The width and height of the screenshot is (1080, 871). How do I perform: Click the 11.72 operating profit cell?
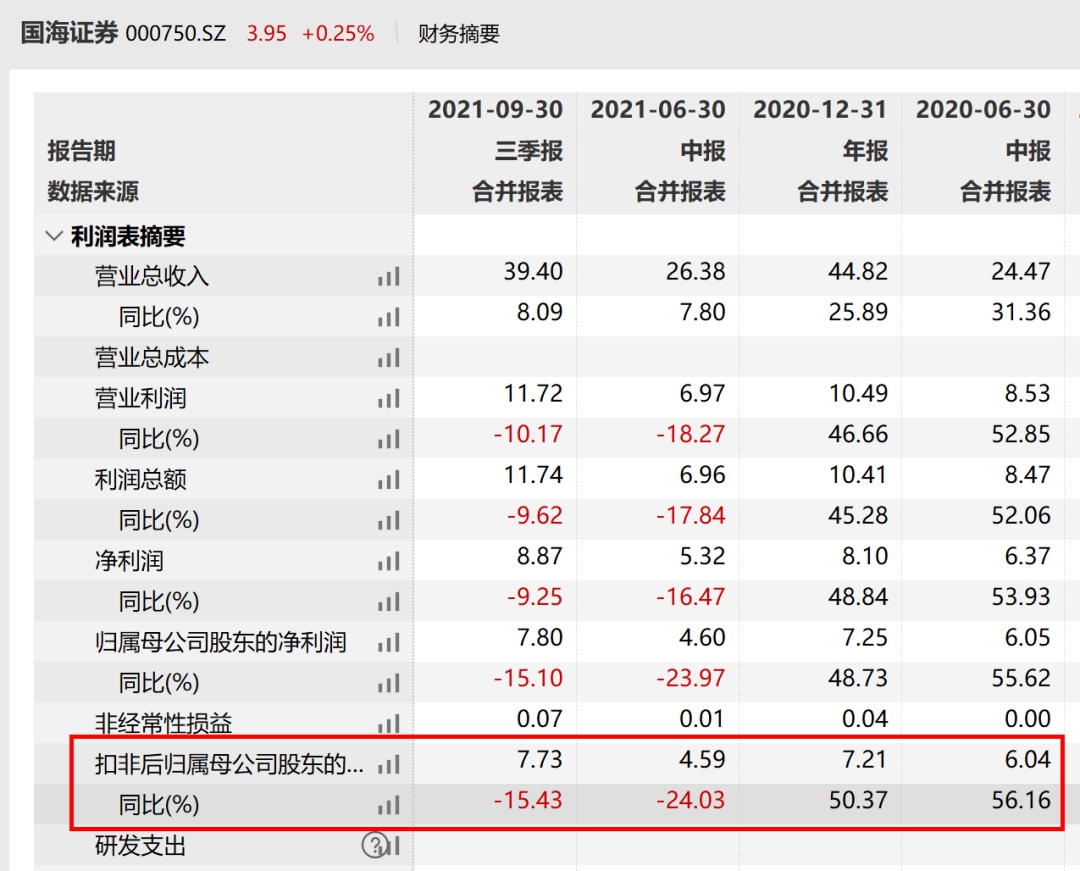click(533, 393)
